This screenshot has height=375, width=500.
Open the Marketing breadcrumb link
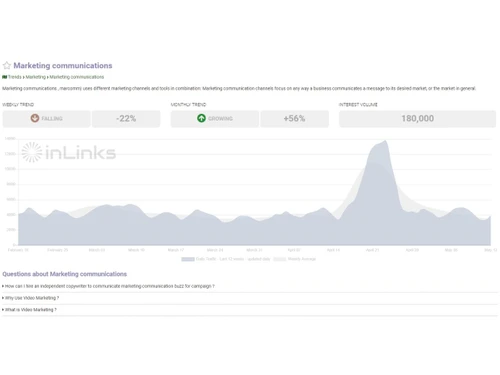(x=36, y=77)
